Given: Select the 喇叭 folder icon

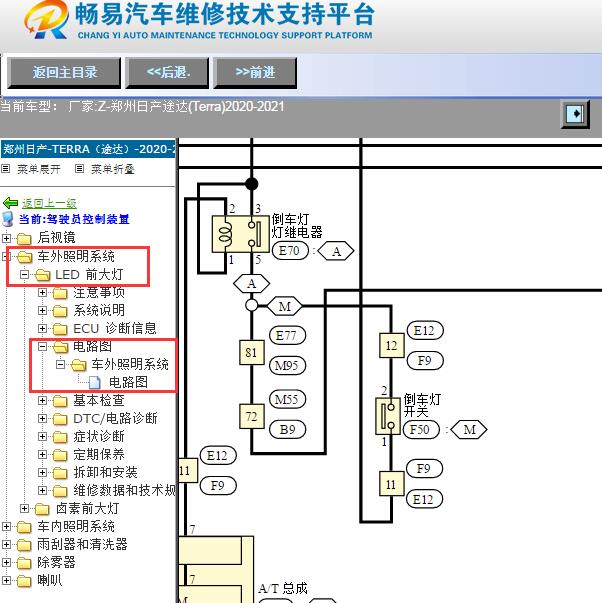Looking at the screenshot, I should [24, 581].
